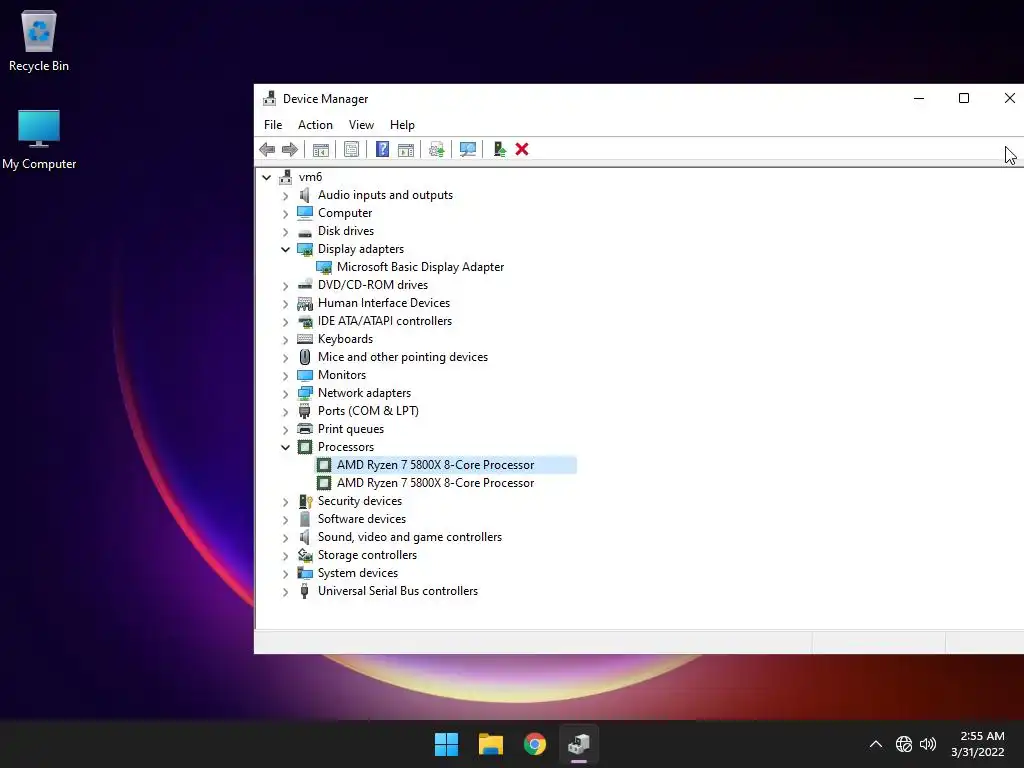Open File Explorer from taskbar
Image resolution: width=1024 pixels, height=768 pixels.
click(x=490, y=744)
